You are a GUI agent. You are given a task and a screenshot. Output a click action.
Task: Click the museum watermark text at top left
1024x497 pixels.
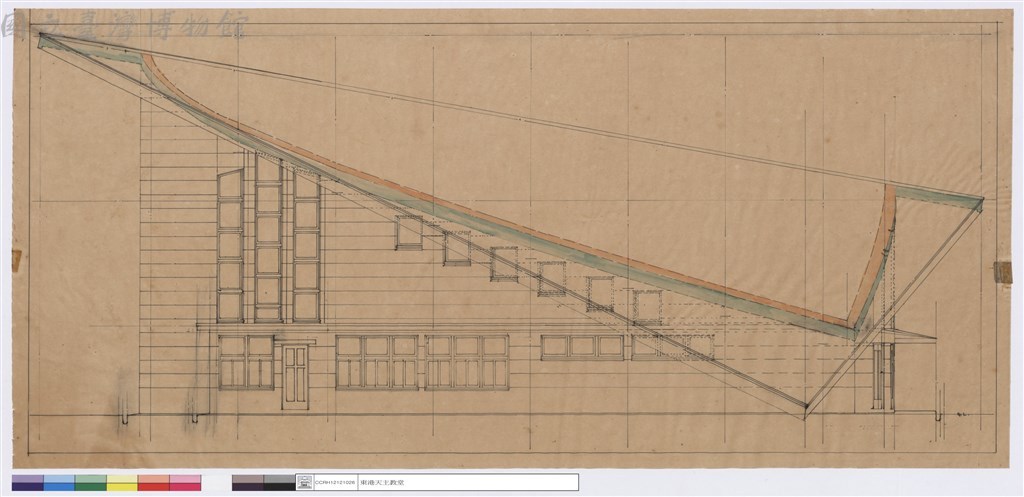[x=124, y=25]
